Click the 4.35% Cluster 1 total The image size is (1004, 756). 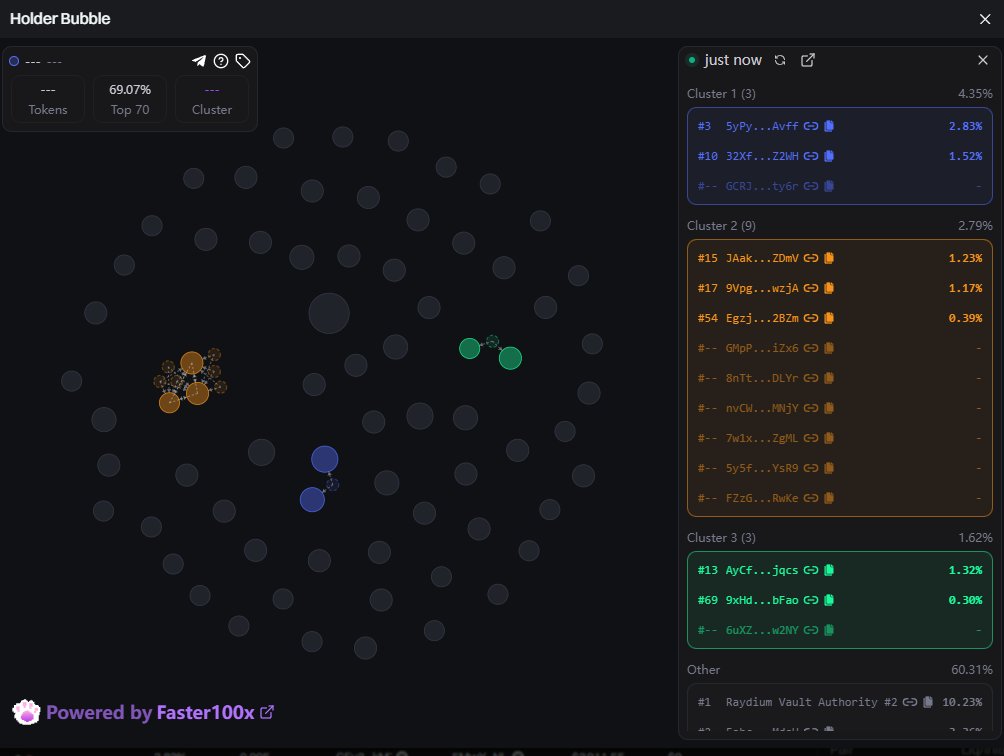point(975,93)
